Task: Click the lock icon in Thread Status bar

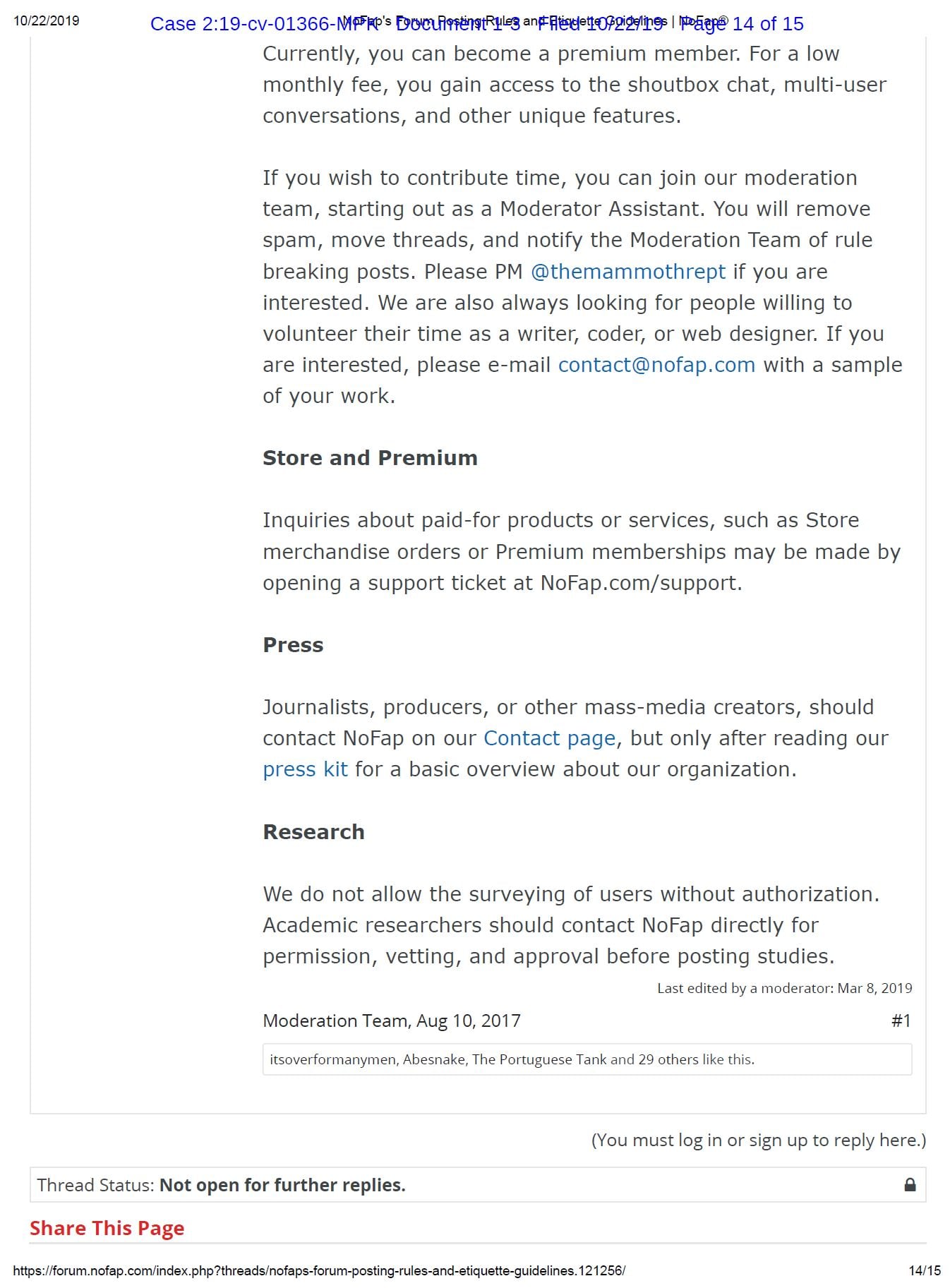Action: click(x=910, y=1184)
